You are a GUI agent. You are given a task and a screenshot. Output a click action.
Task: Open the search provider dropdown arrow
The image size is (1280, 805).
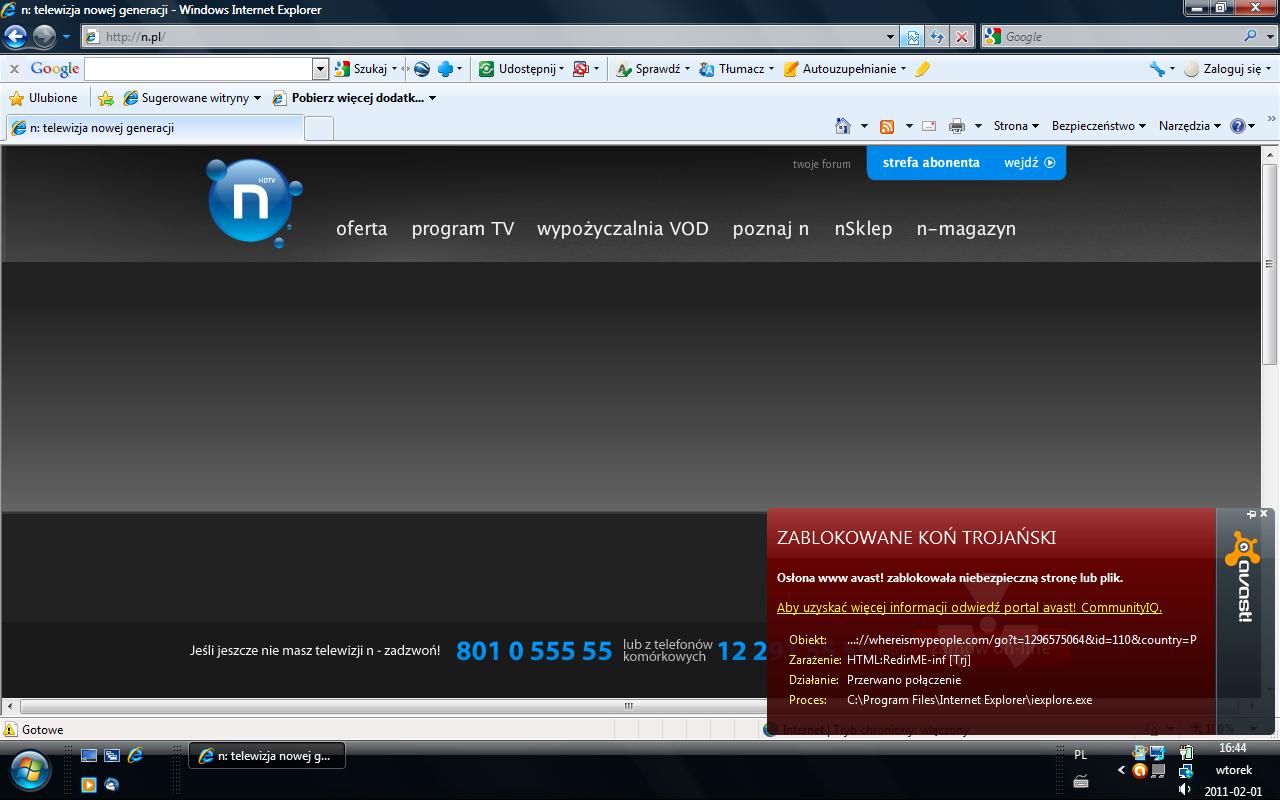tap(1269, 37)
